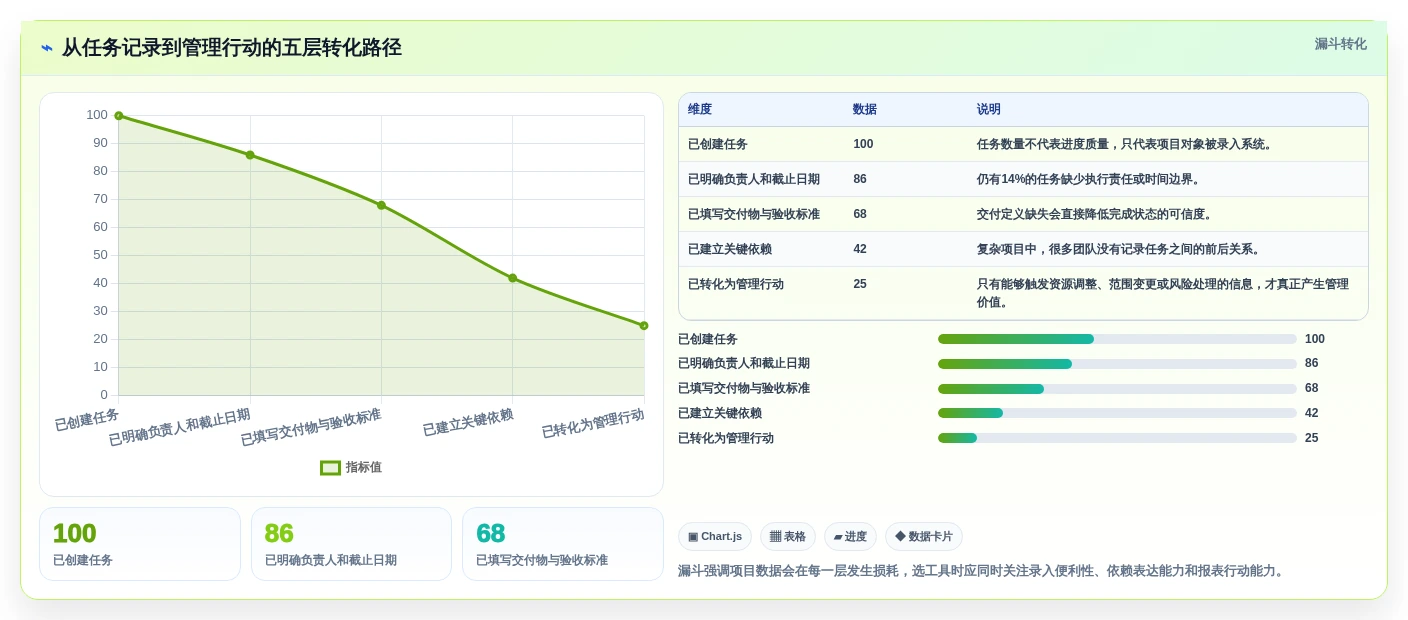
Task: Click the 指标值 legend label
Action: pyautogui.click(x=364, y=467)
